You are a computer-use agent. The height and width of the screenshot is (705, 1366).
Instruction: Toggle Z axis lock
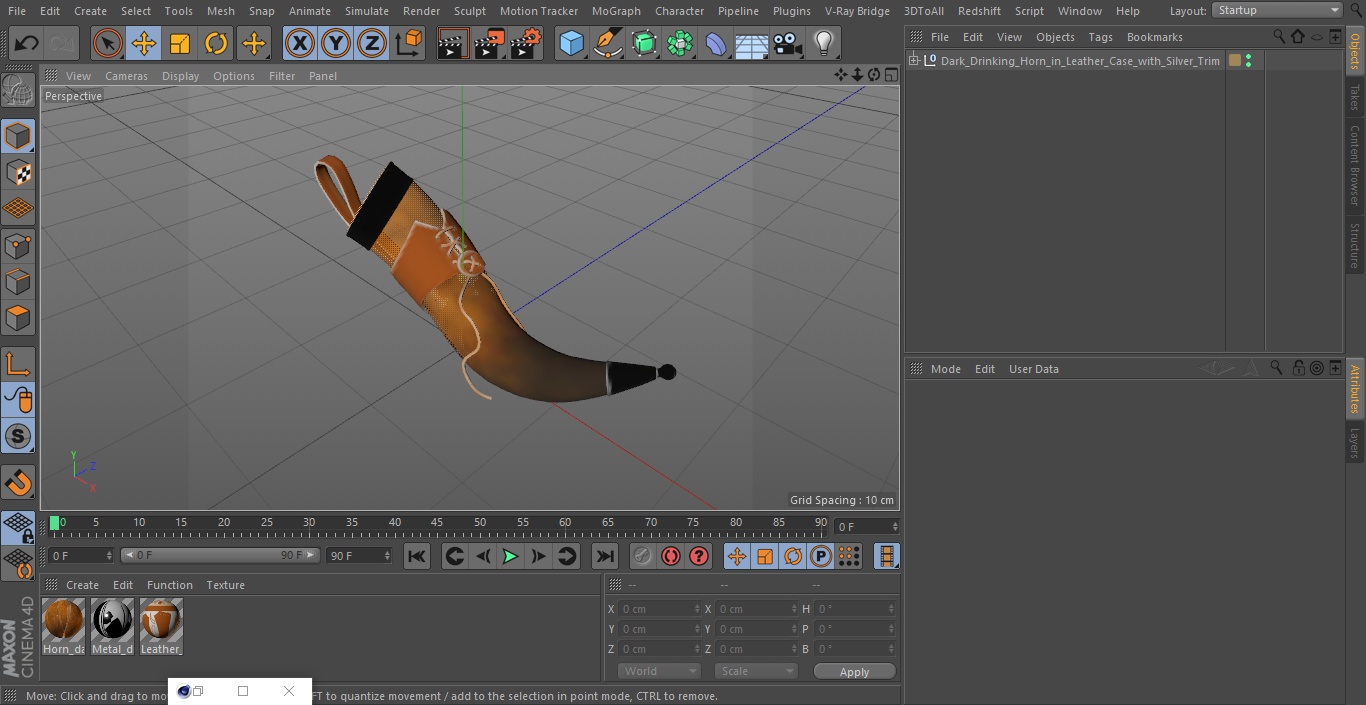372,43
